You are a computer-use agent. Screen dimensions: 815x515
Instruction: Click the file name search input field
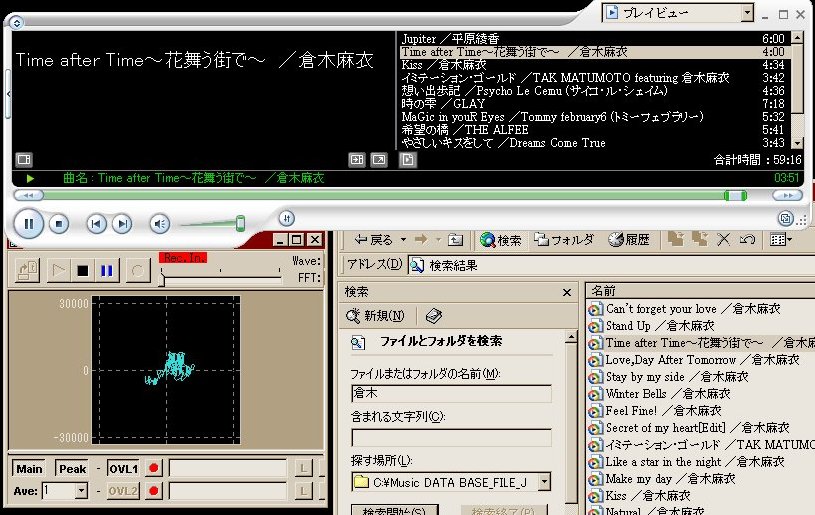(x=451, y=394)
